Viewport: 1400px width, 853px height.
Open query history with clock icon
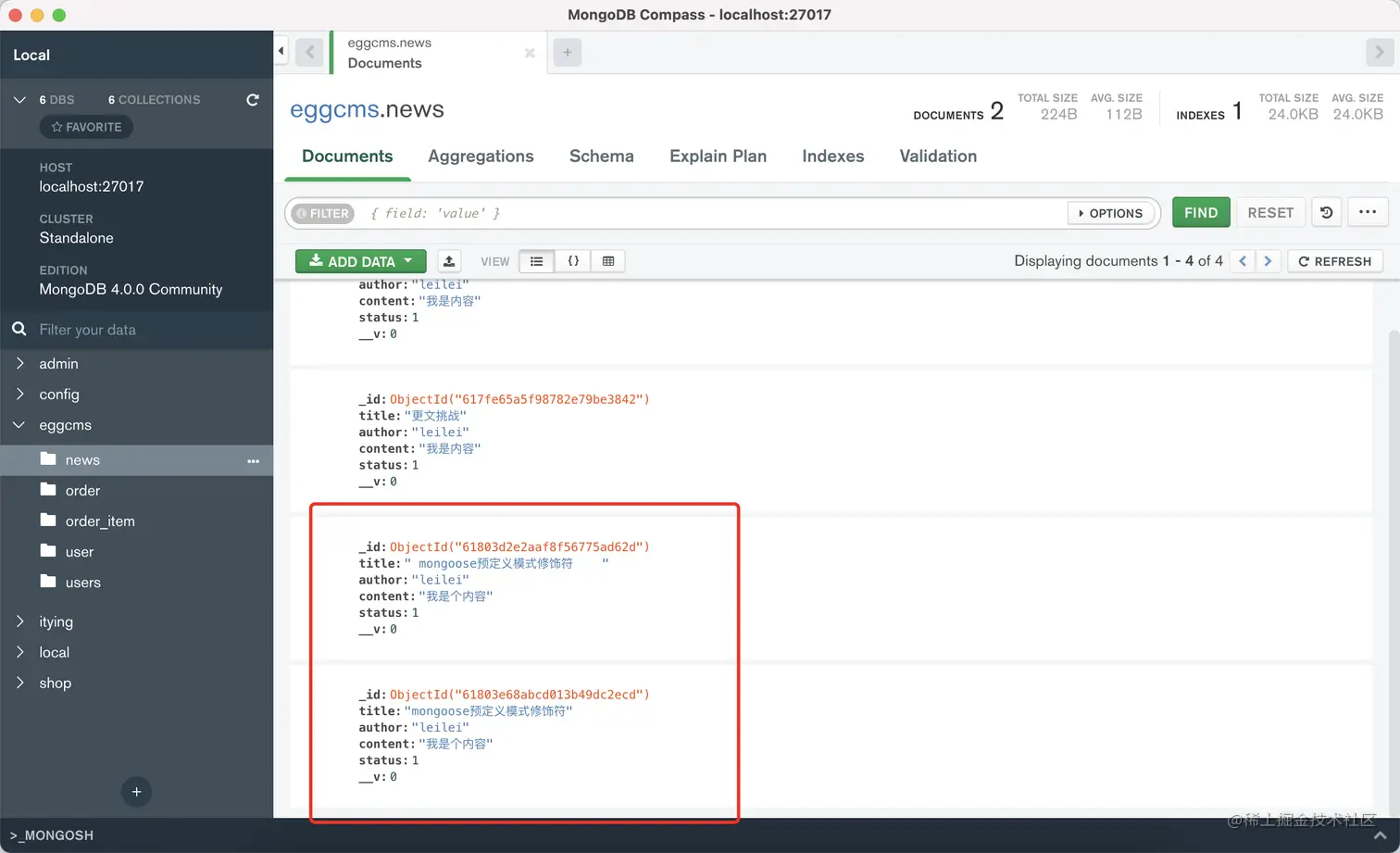[1326, 212]
